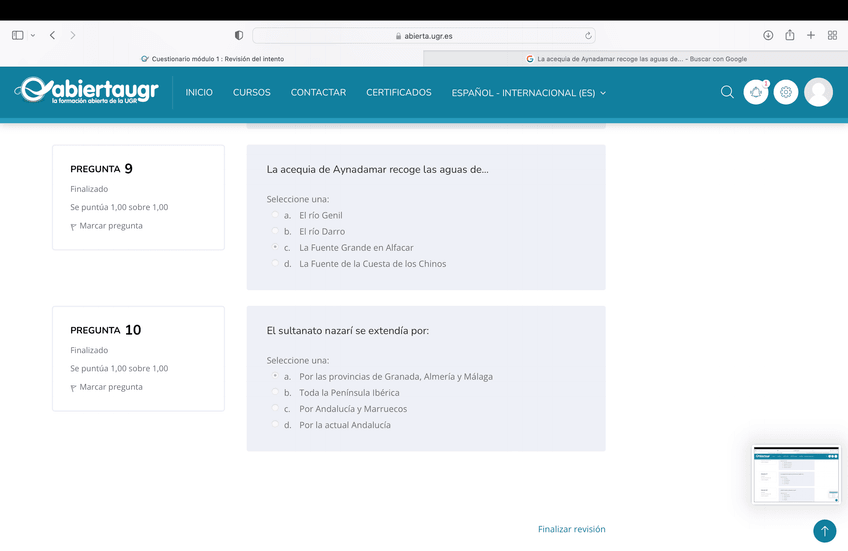The image size is (848, 551).
Task: Click the scroll-to-top arrow button
Action: coord(824,531)
